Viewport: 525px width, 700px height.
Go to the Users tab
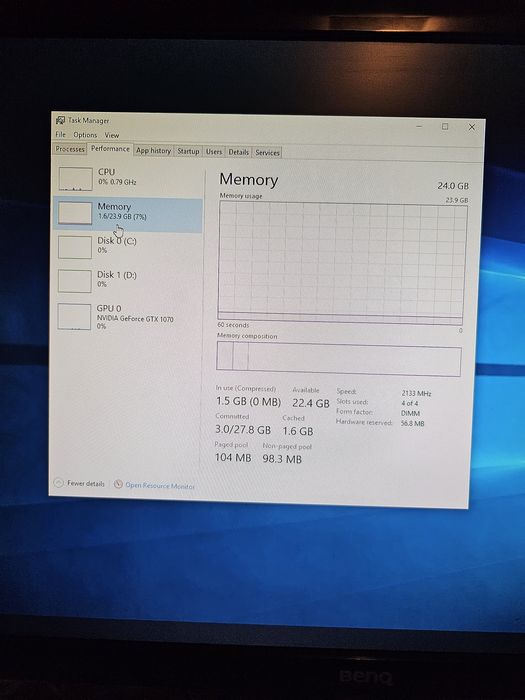213,152
